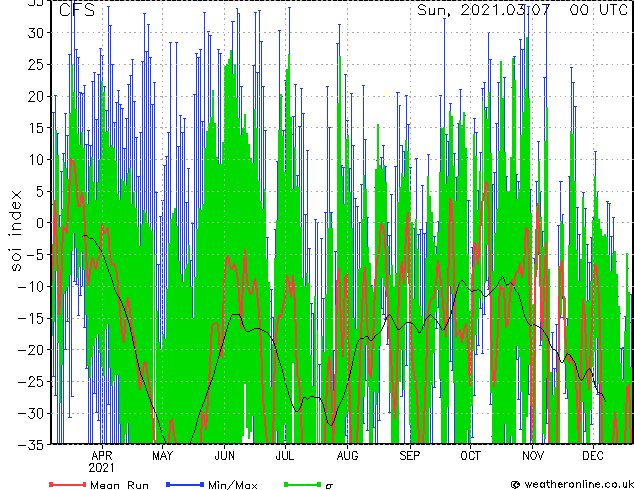
Task: Click the -5 value on the y-axis
Action: pyautogui.click(x=36, y=255)
